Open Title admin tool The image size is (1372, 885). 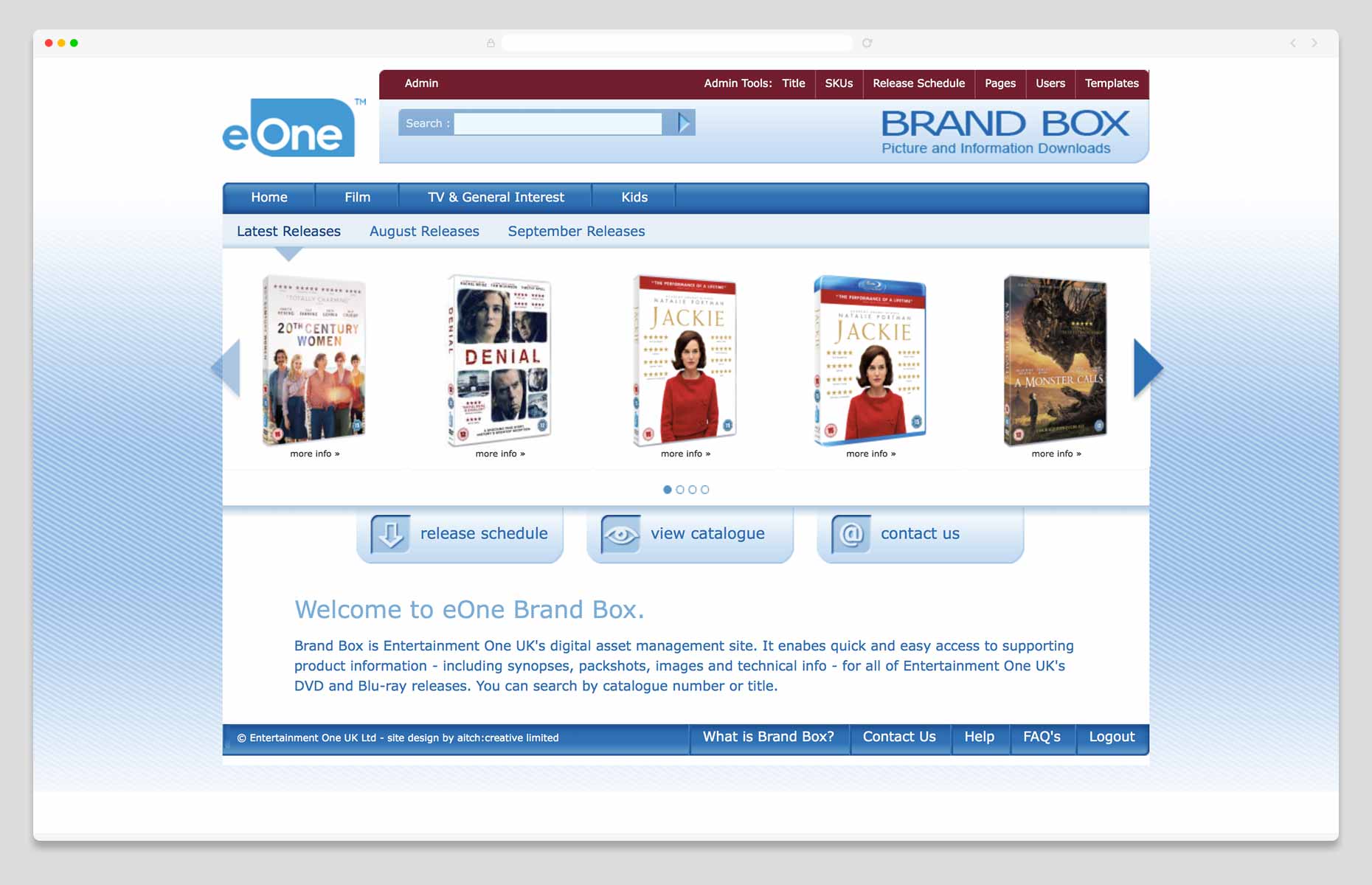point(794,83)
